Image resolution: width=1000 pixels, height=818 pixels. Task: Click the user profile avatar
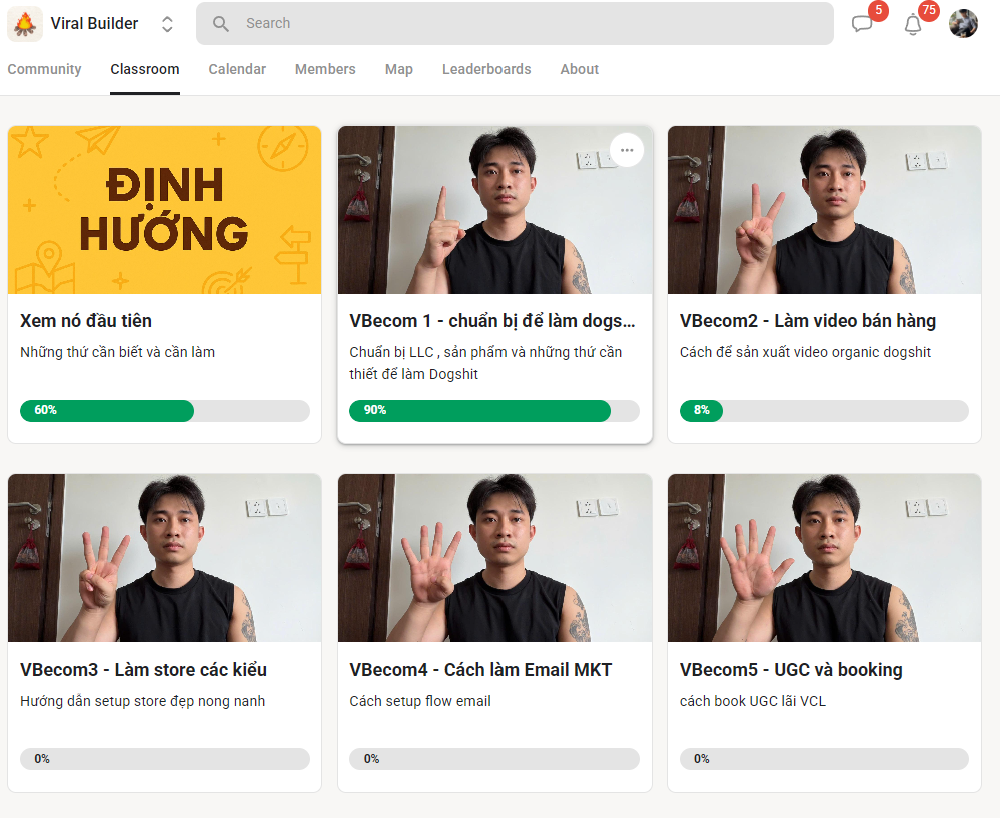963,24
